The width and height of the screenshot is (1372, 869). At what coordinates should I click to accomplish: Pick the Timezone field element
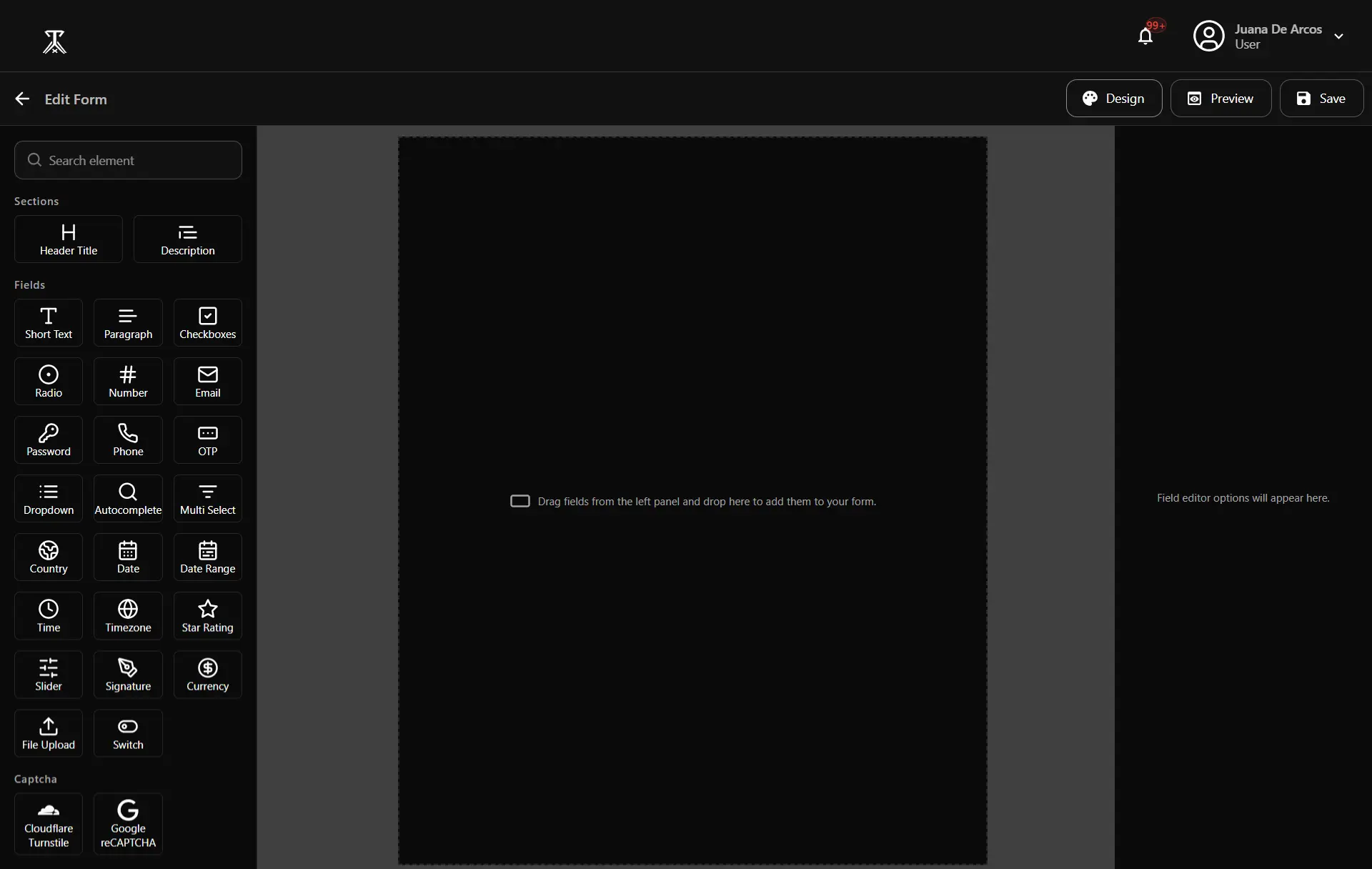point(128,616)
